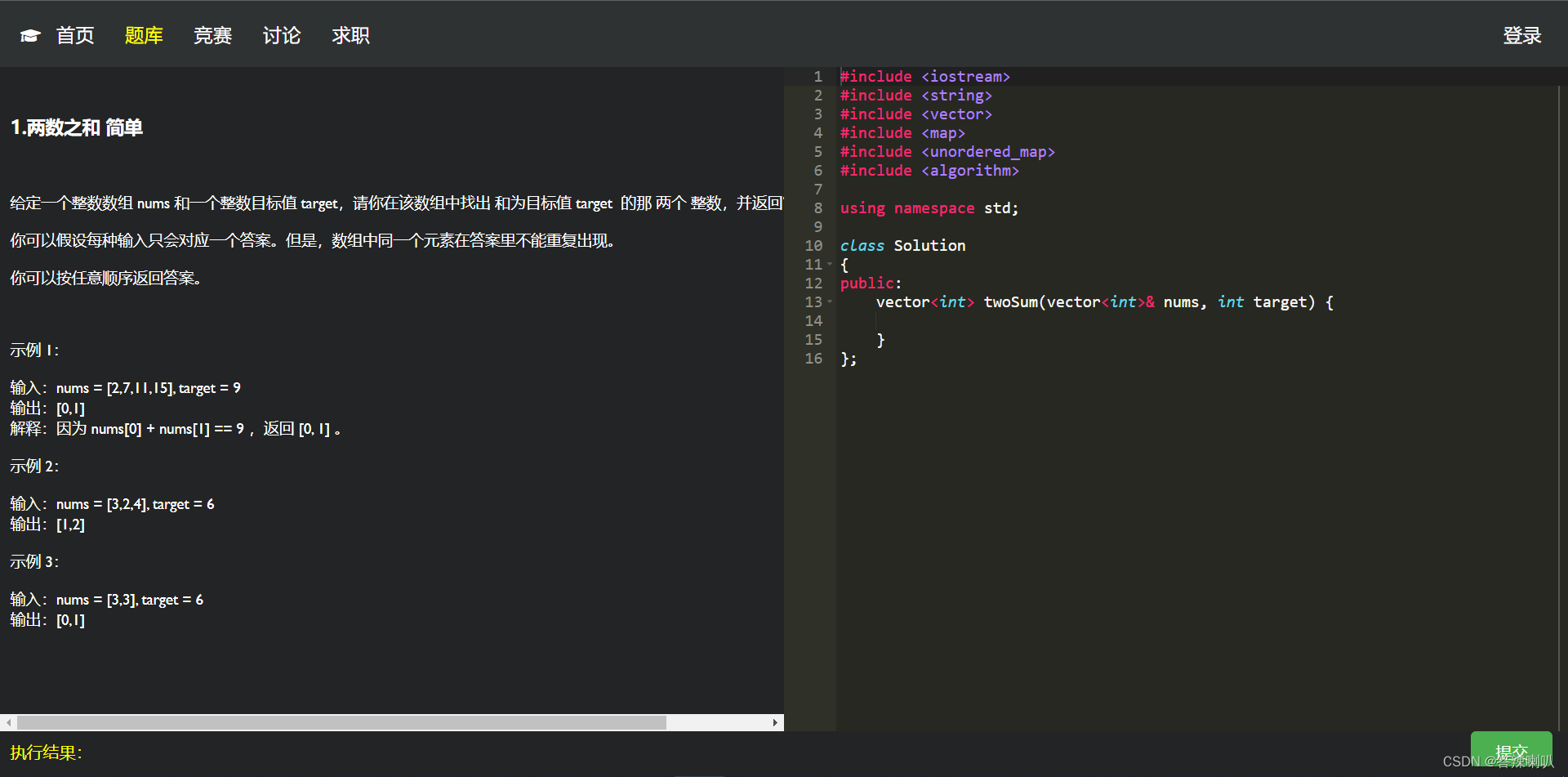Click the #include <vector> code line
The width and height of the screenshot is (1568, 777).
point(915,114)
